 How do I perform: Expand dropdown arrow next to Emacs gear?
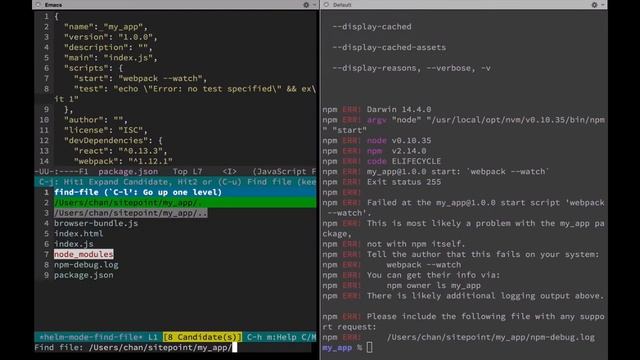tap(314, 5)
